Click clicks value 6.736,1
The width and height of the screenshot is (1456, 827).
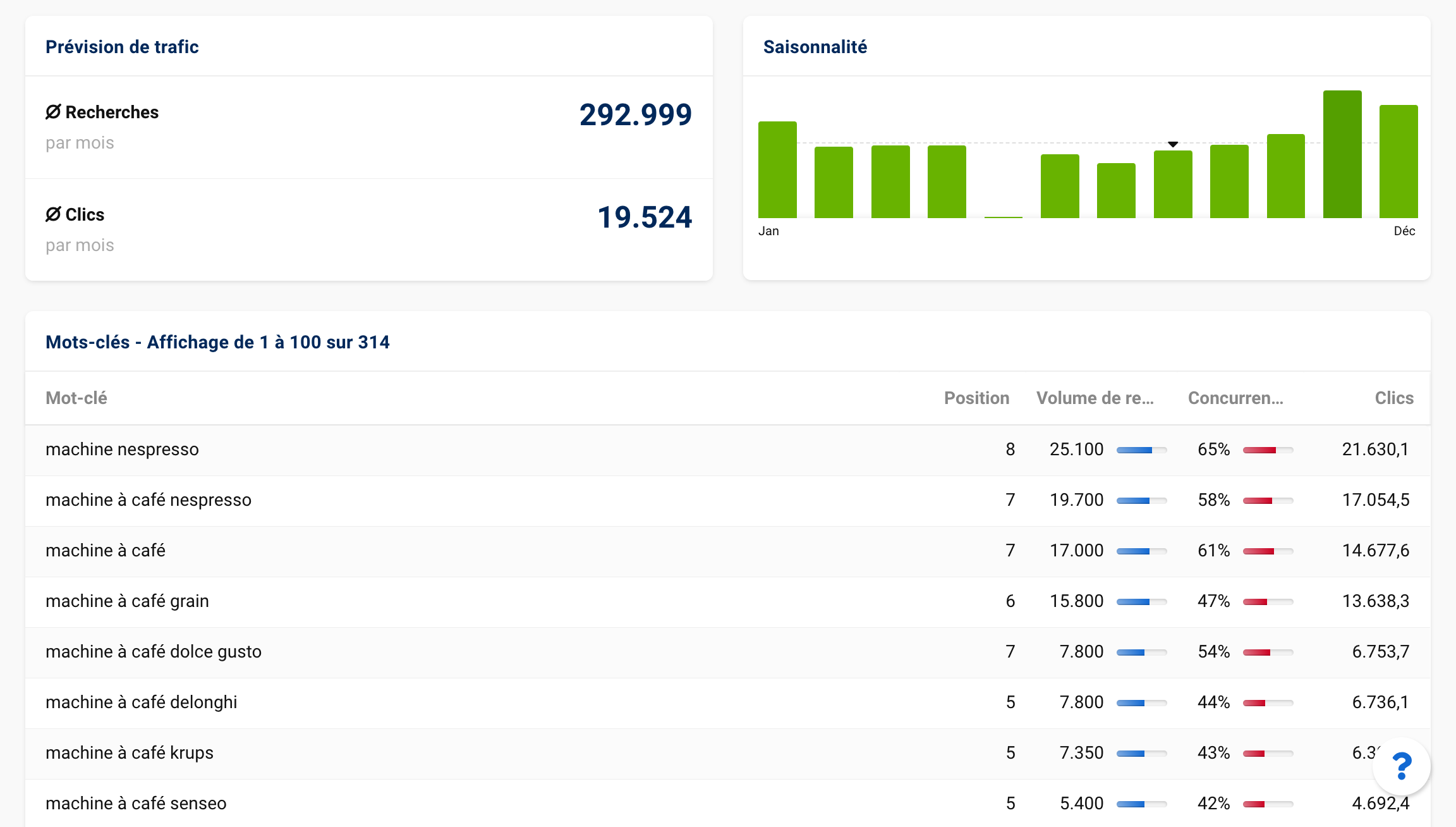coord(1381,702)
